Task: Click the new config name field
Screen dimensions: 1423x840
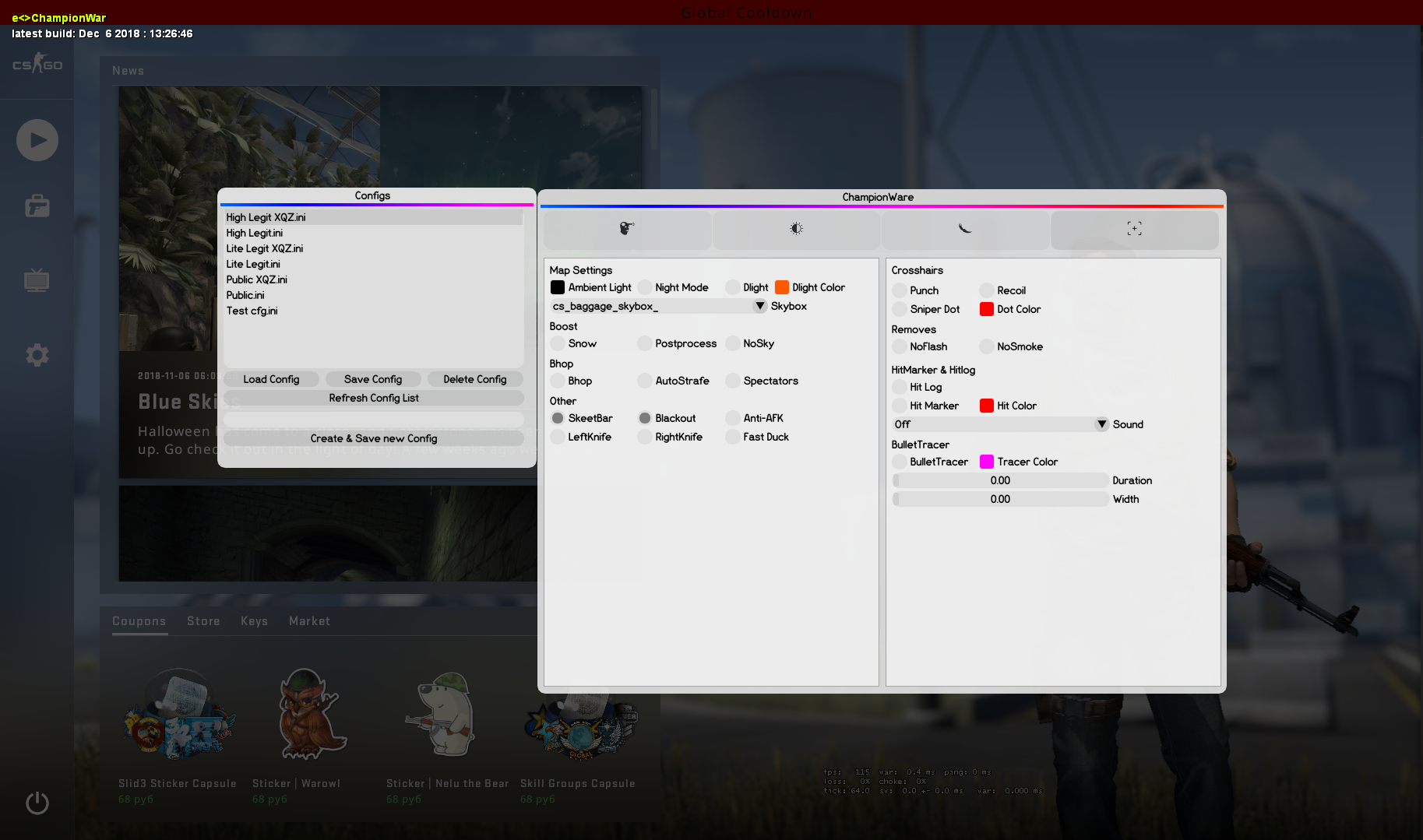Action: [x=374, y=420]
